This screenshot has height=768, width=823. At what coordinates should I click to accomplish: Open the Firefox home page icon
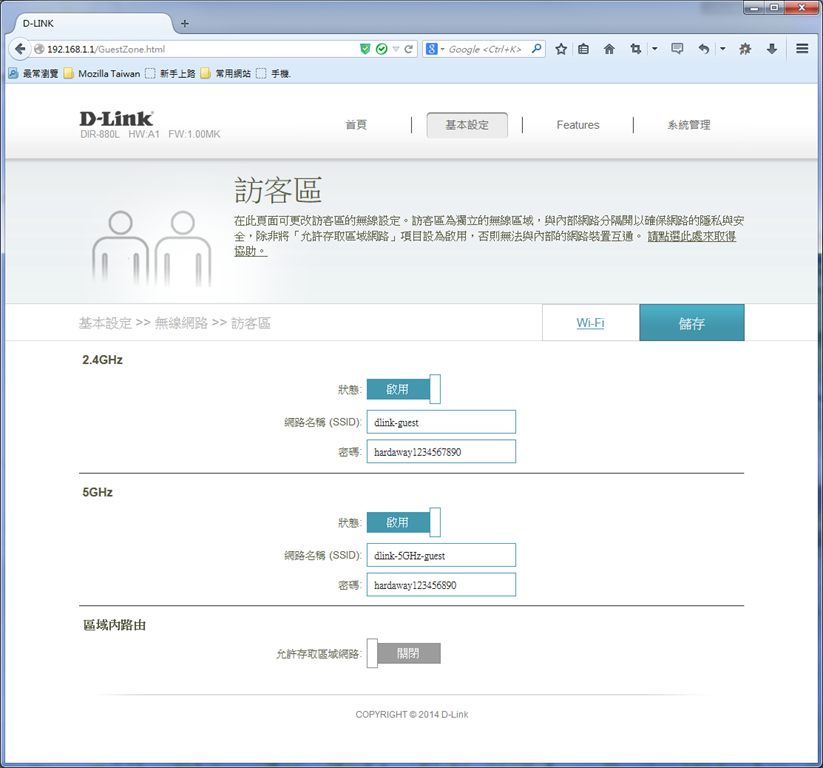[x=609, y=49]
